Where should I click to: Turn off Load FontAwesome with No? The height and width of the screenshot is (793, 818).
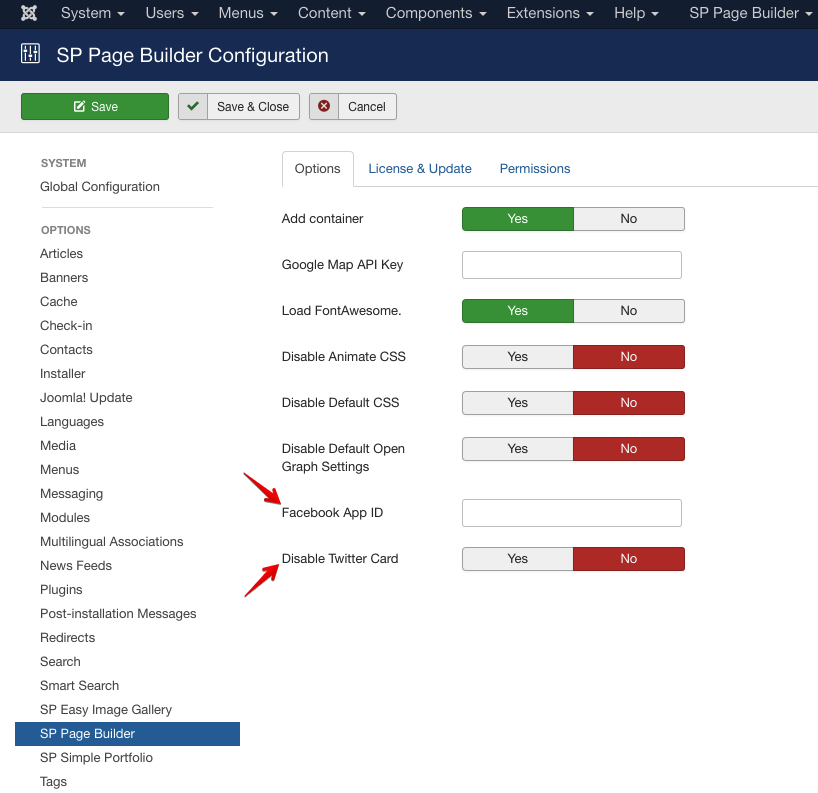coord(629,311)
